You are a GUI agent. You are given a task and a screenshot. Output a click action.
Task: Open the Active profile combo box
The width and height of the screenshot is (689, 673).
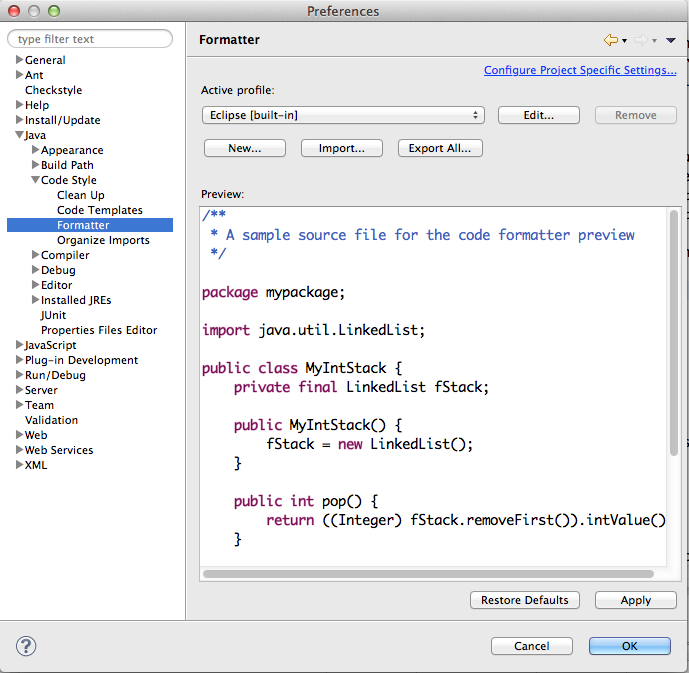click(x=343, y=115)
